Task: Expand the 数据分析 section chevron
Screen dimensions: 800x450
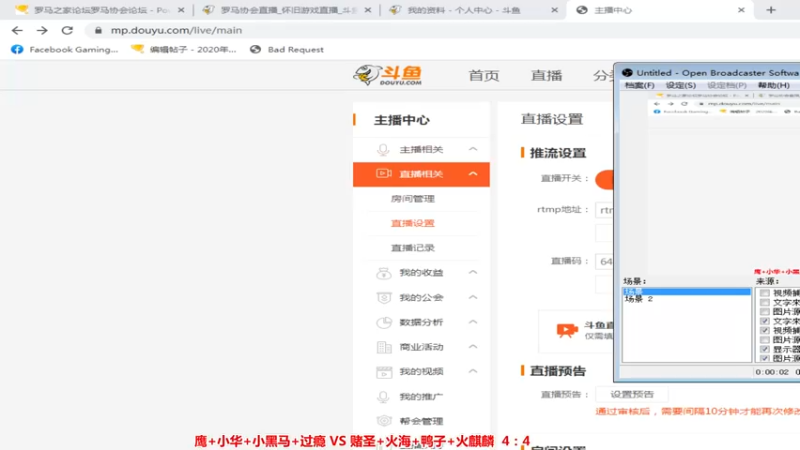Action: point(473,322)
